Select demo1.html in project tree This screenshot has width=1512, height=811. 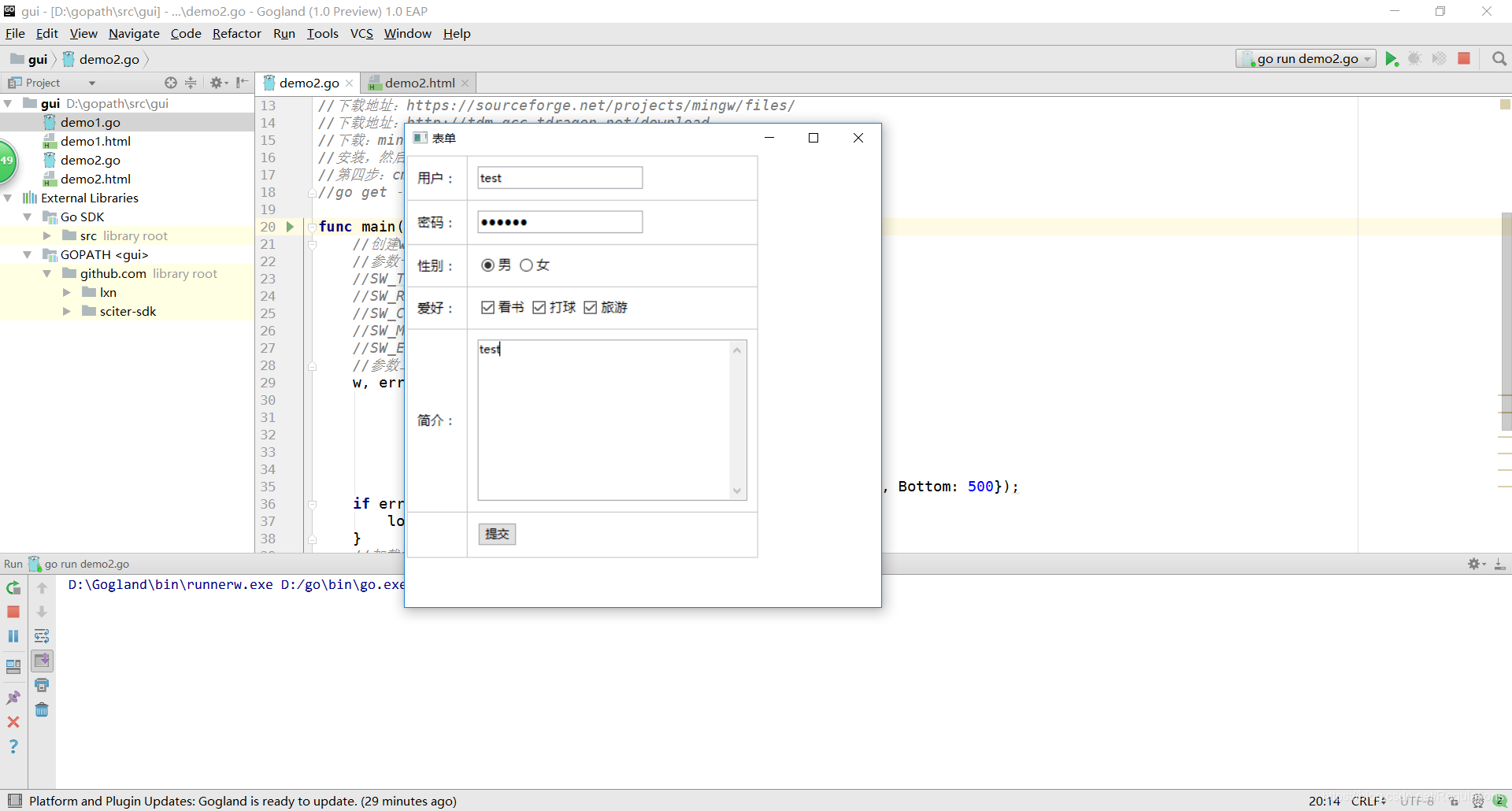95,141
